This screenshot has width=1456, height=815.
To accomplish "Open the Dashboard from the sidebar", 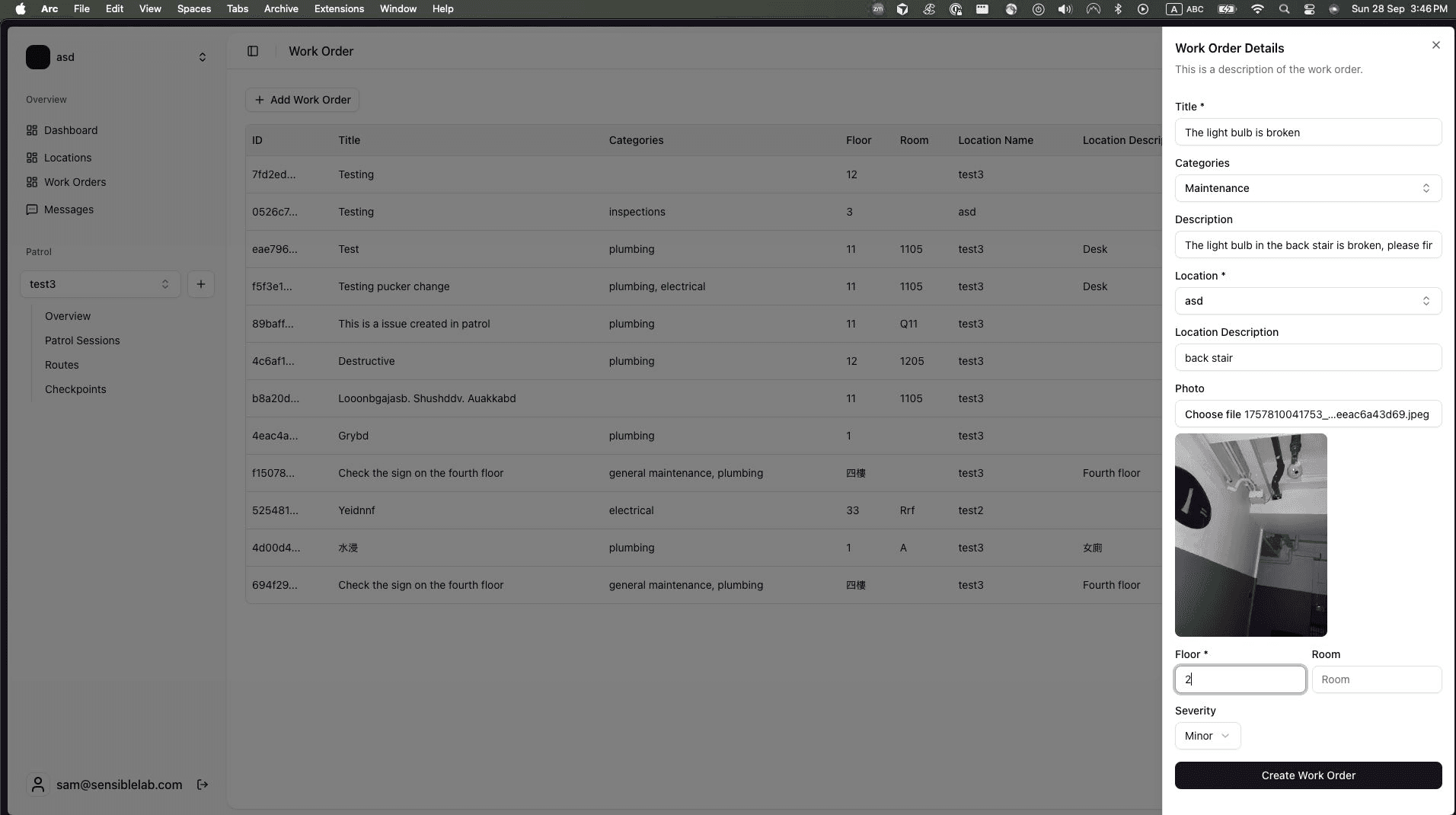I will coord(71,130).
